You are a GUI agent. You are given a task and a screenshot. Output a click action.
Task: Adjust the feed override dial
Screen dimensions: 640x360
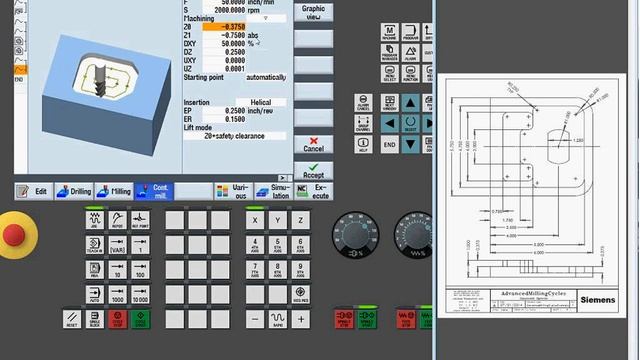(414, 235)
